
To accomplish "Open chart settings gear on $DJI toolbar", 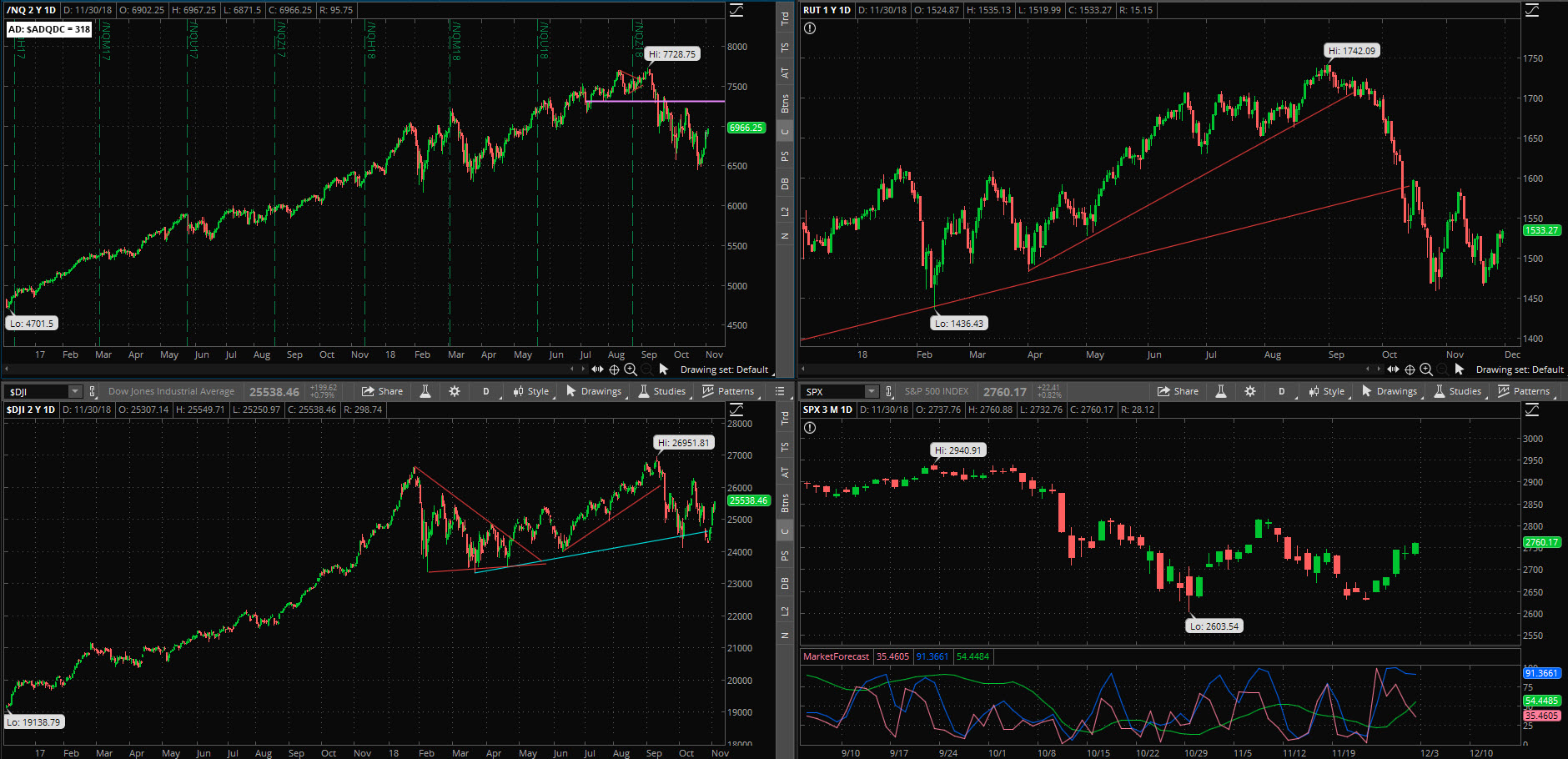I will click(x=455, y=391).
